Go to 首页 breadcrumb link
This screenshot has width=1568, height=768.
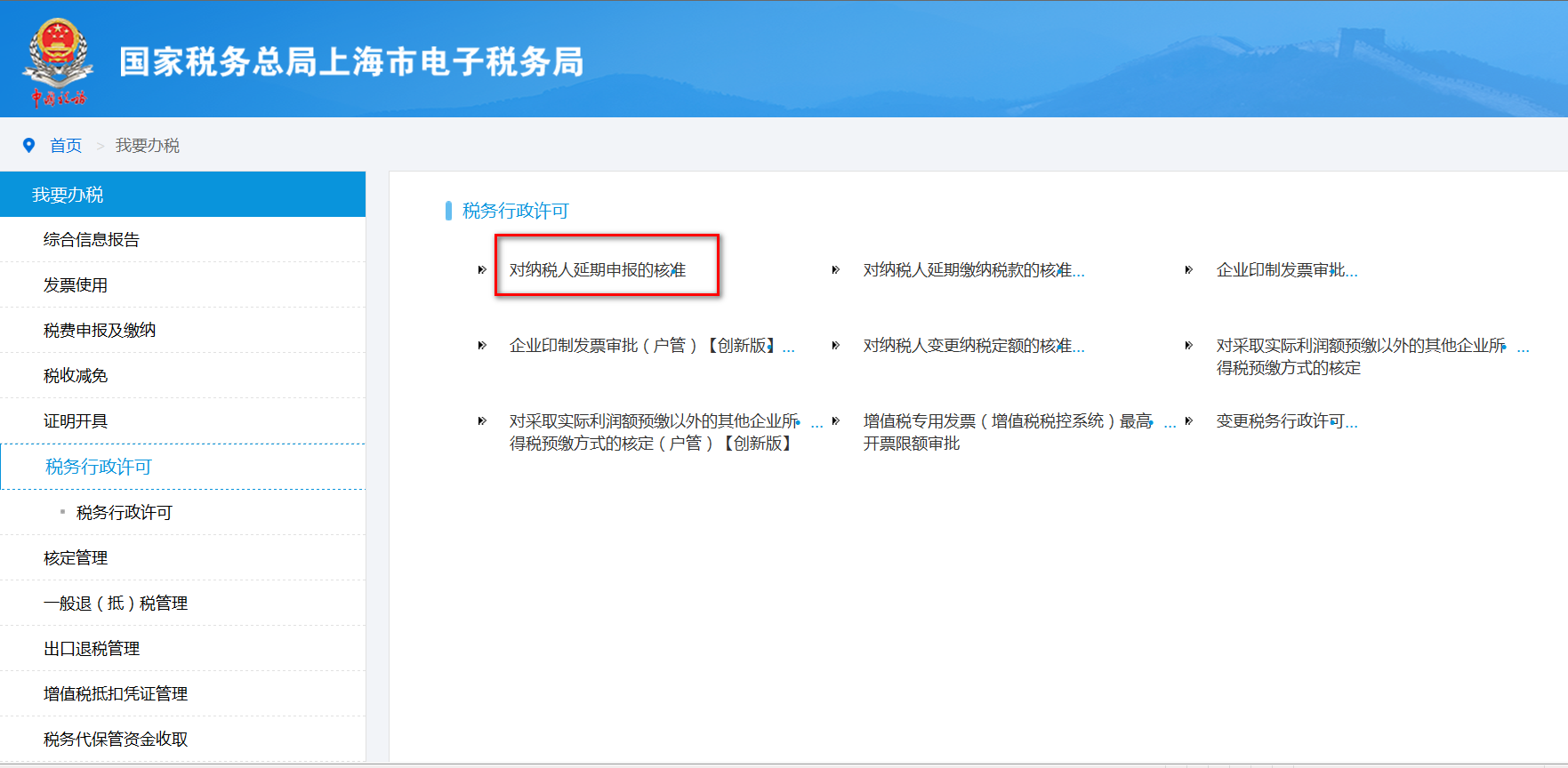coord(66,145)
